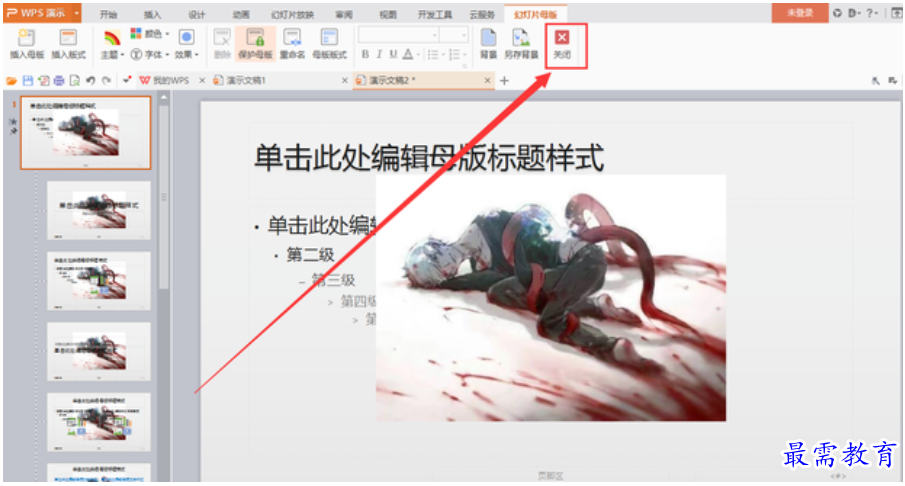Click the 背景 background icon

coord(488,44)
